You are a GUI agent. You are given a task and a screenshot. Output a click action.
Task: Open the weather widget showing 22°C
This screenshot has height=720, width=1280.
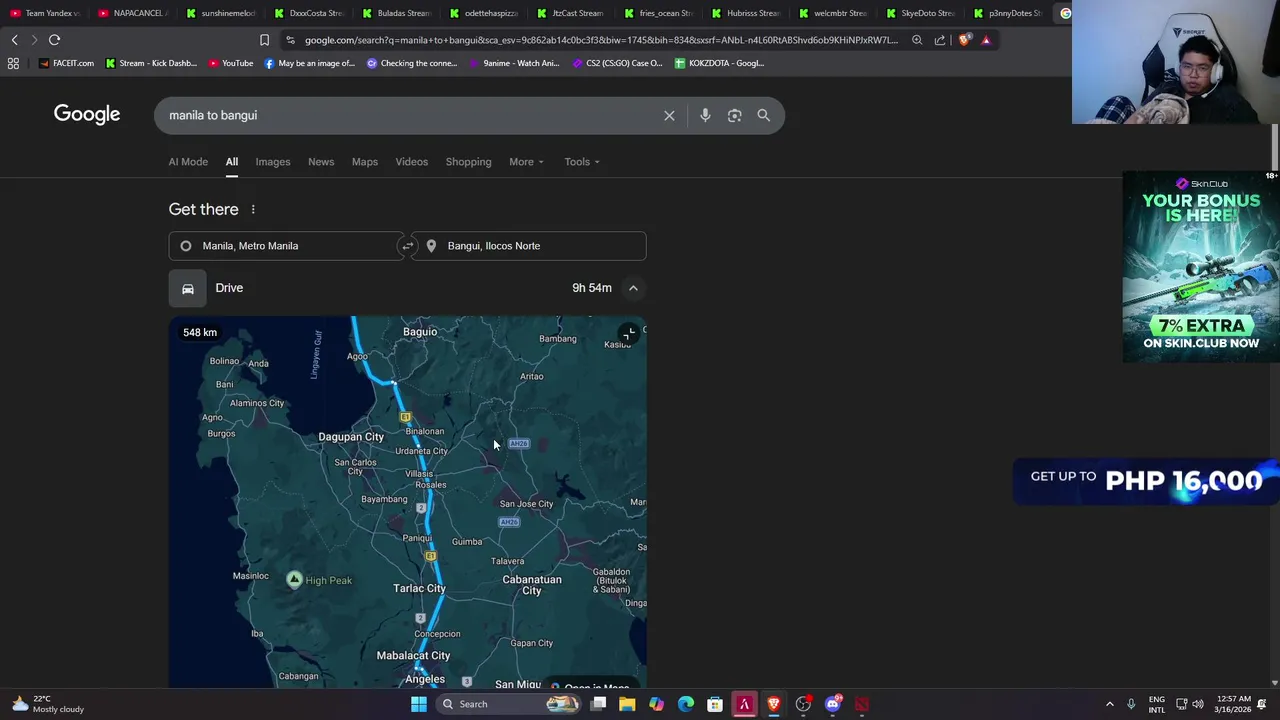click(48, 704)
